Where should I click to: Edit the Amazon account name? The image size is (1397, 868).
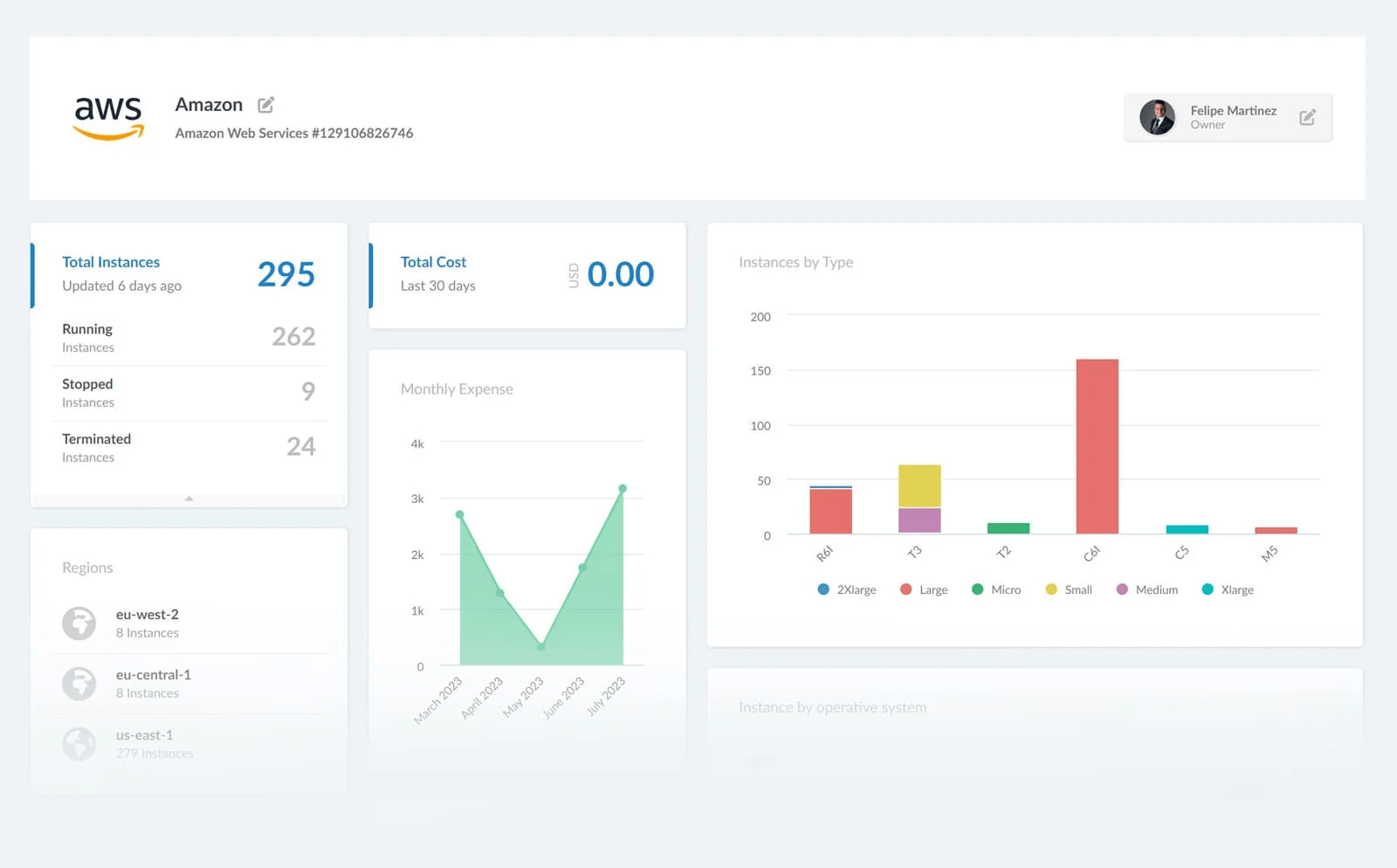(x=265, y=104)
